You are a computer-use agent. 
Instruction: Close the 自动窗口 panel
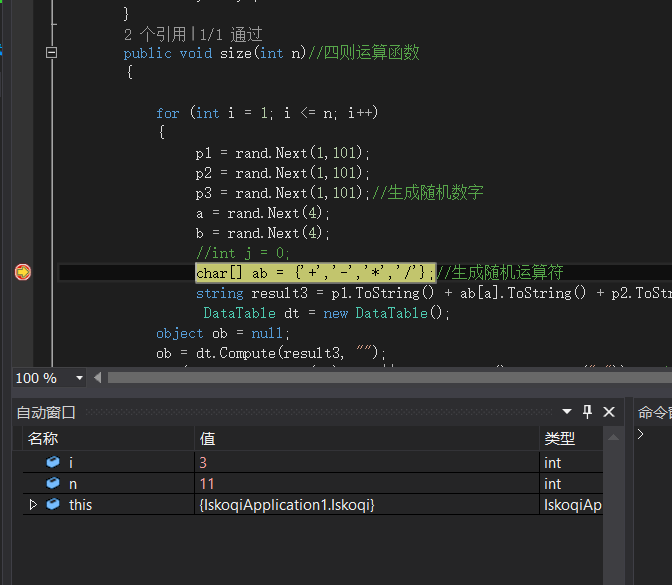coord(609,412)
